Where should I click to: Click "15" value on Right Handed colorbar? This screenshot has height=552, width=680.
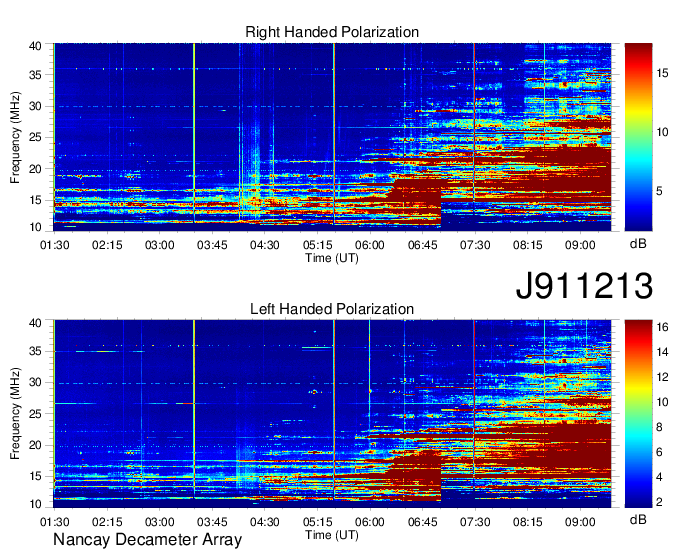[662, 73]
